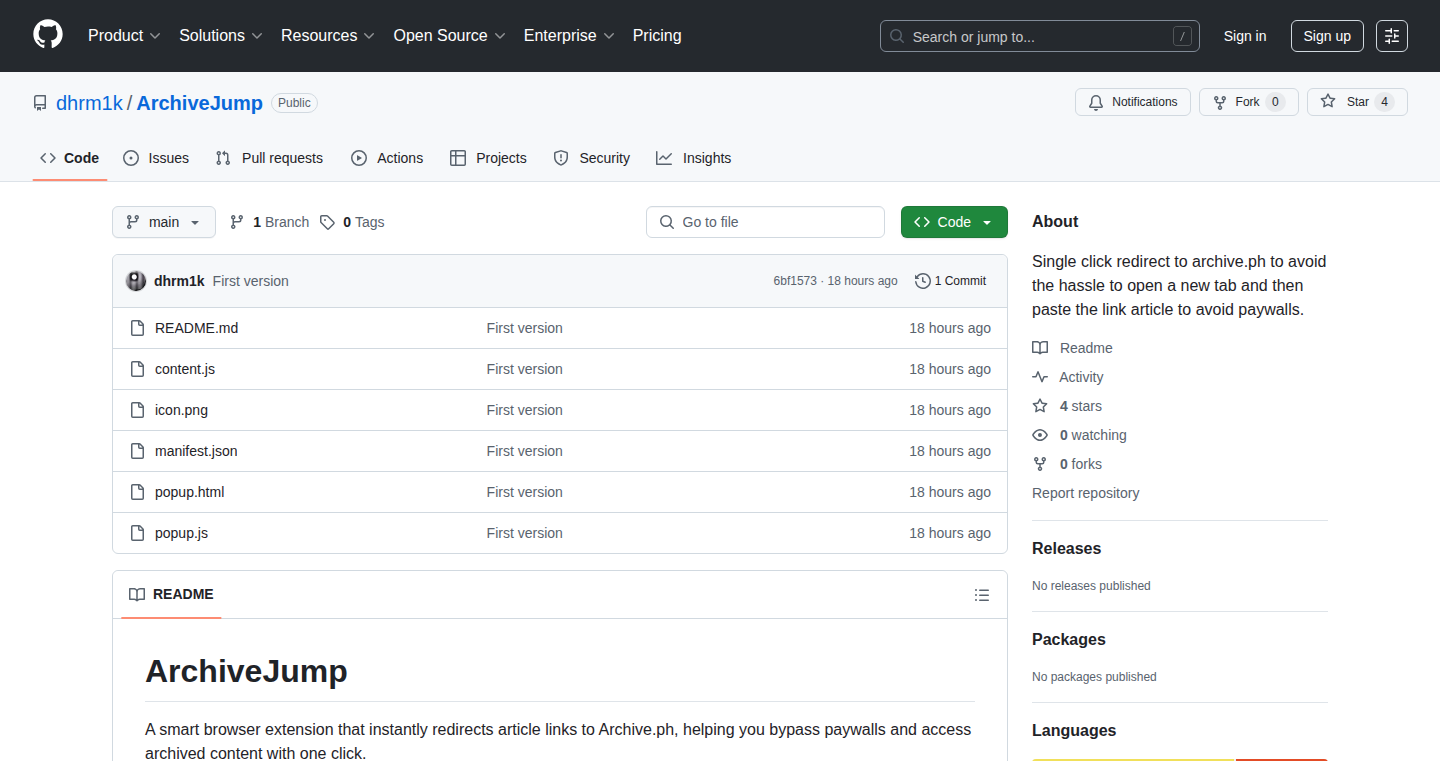Switch to the Code tab
The width and height of the screenshot is (1440, 761).
click(x=70, y=158)
